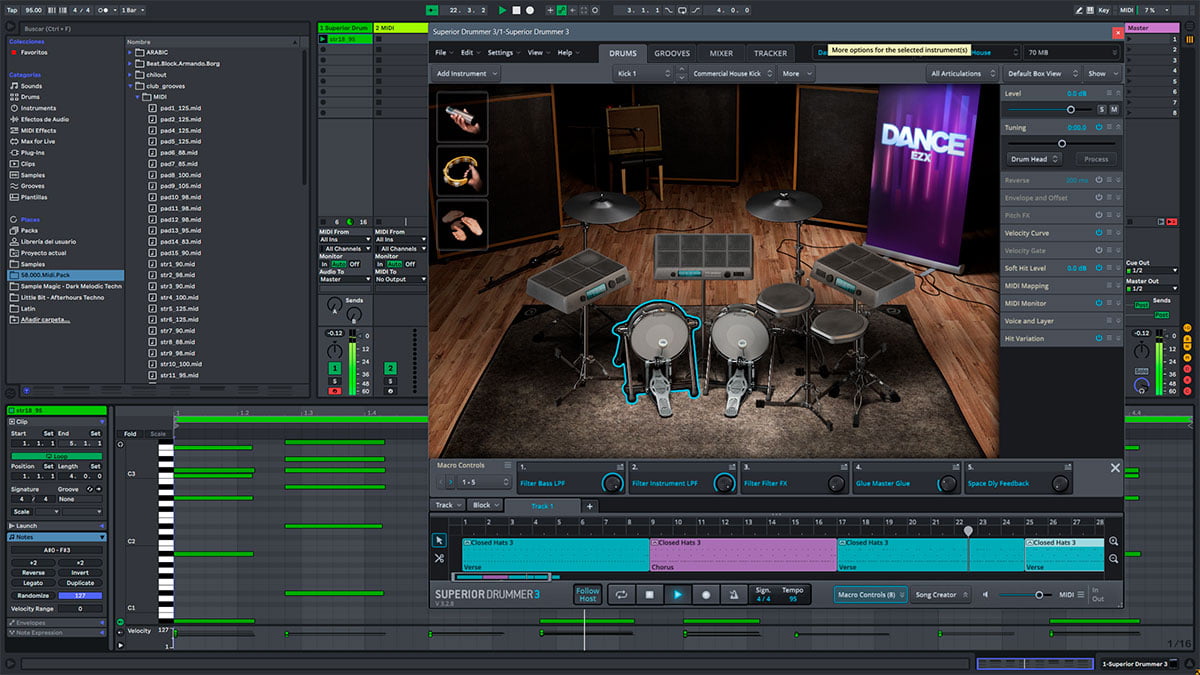Toggle Velocity Curve power button
This screenshot has width=1200, height=675.
point(1098,233)
